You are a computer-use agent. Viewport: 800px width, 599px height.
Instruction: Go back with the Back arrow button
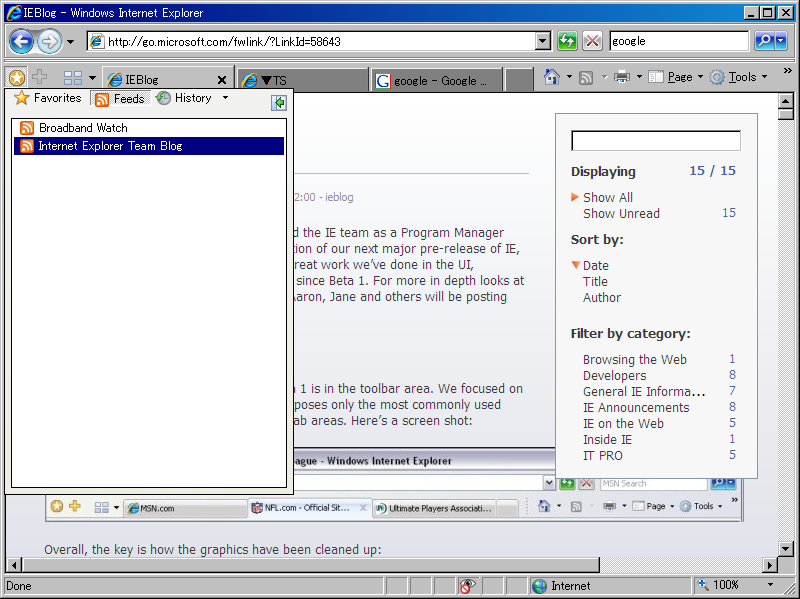(x=21, y=41)
